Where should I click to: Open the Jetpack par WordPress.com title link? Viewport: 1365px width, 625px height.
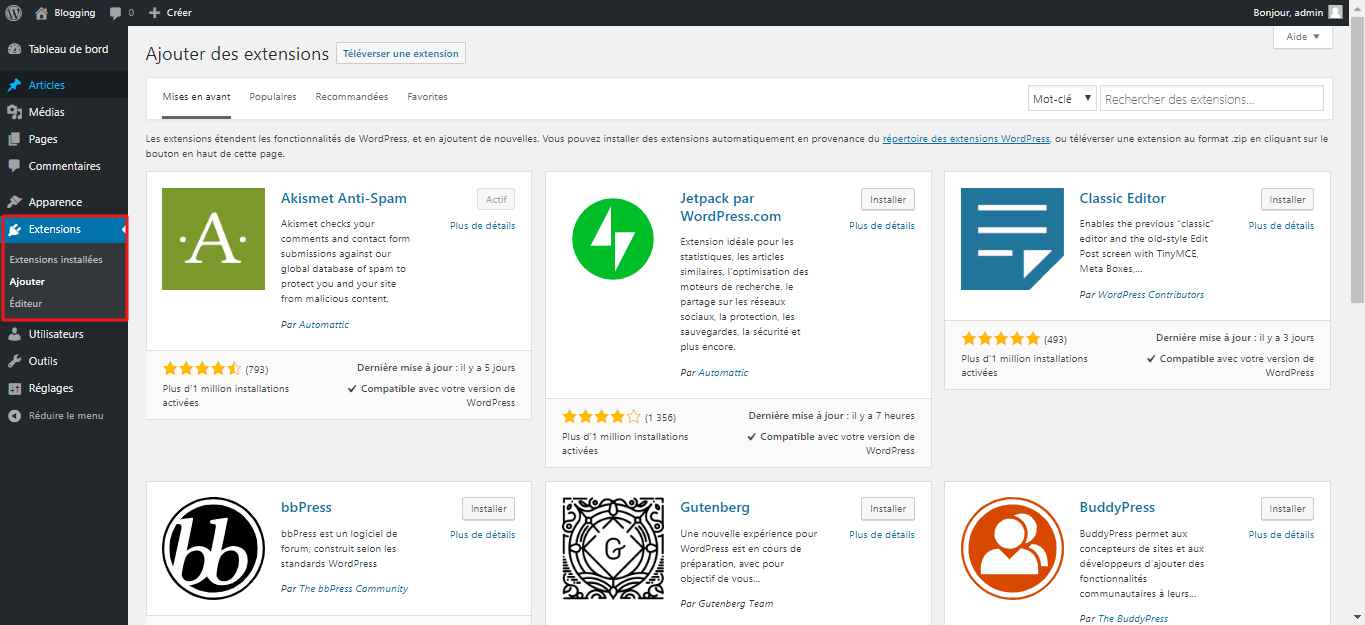[x=731, y=207]
